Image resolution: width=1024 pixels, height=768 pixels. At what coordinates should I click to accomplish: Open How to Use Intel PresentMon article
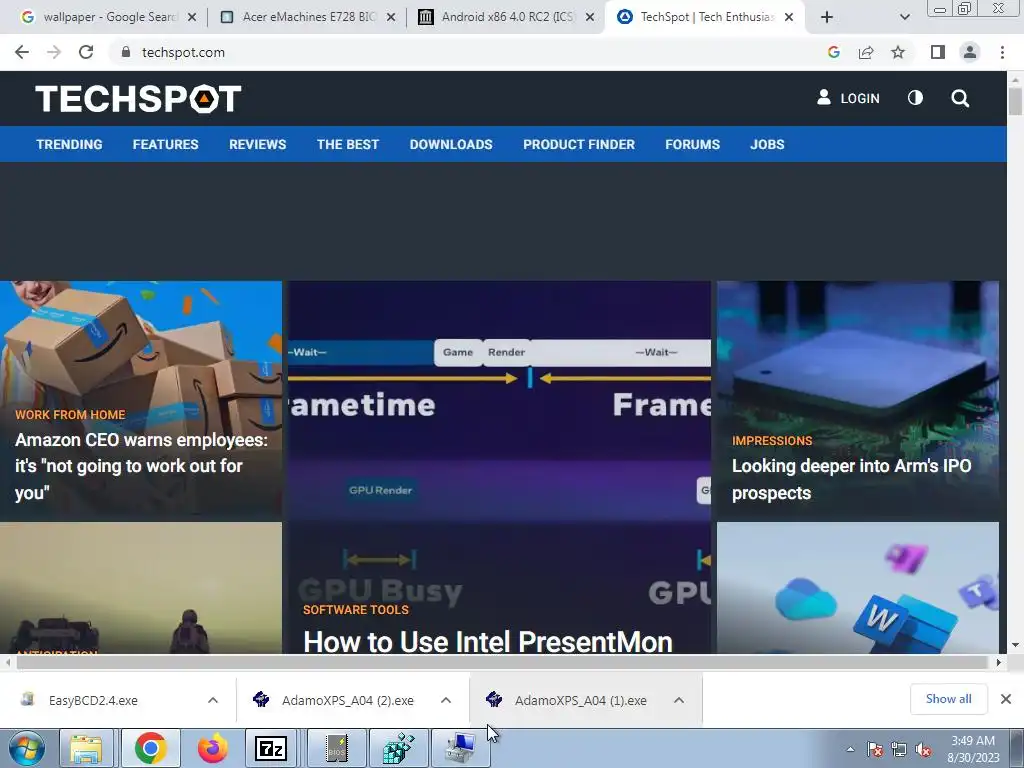coord(488,641)
